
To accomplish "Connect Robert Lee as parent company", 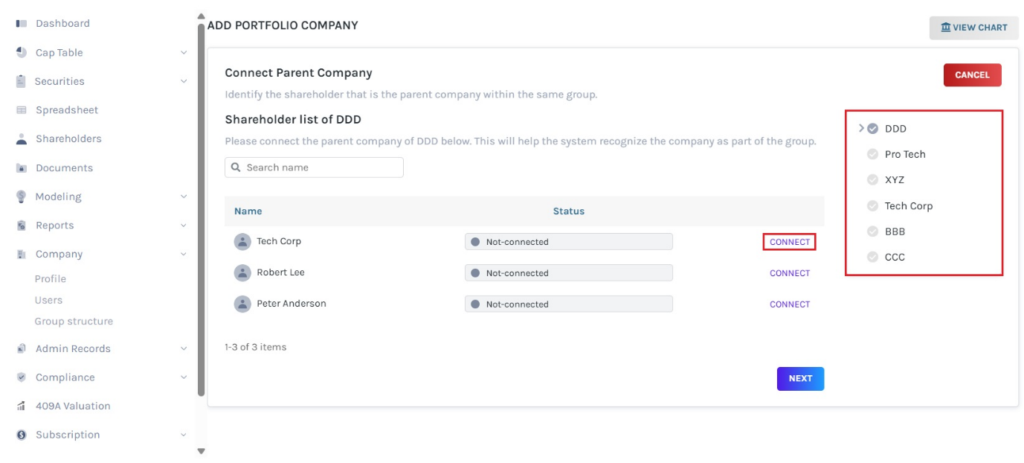I will [x=789, y=273].
